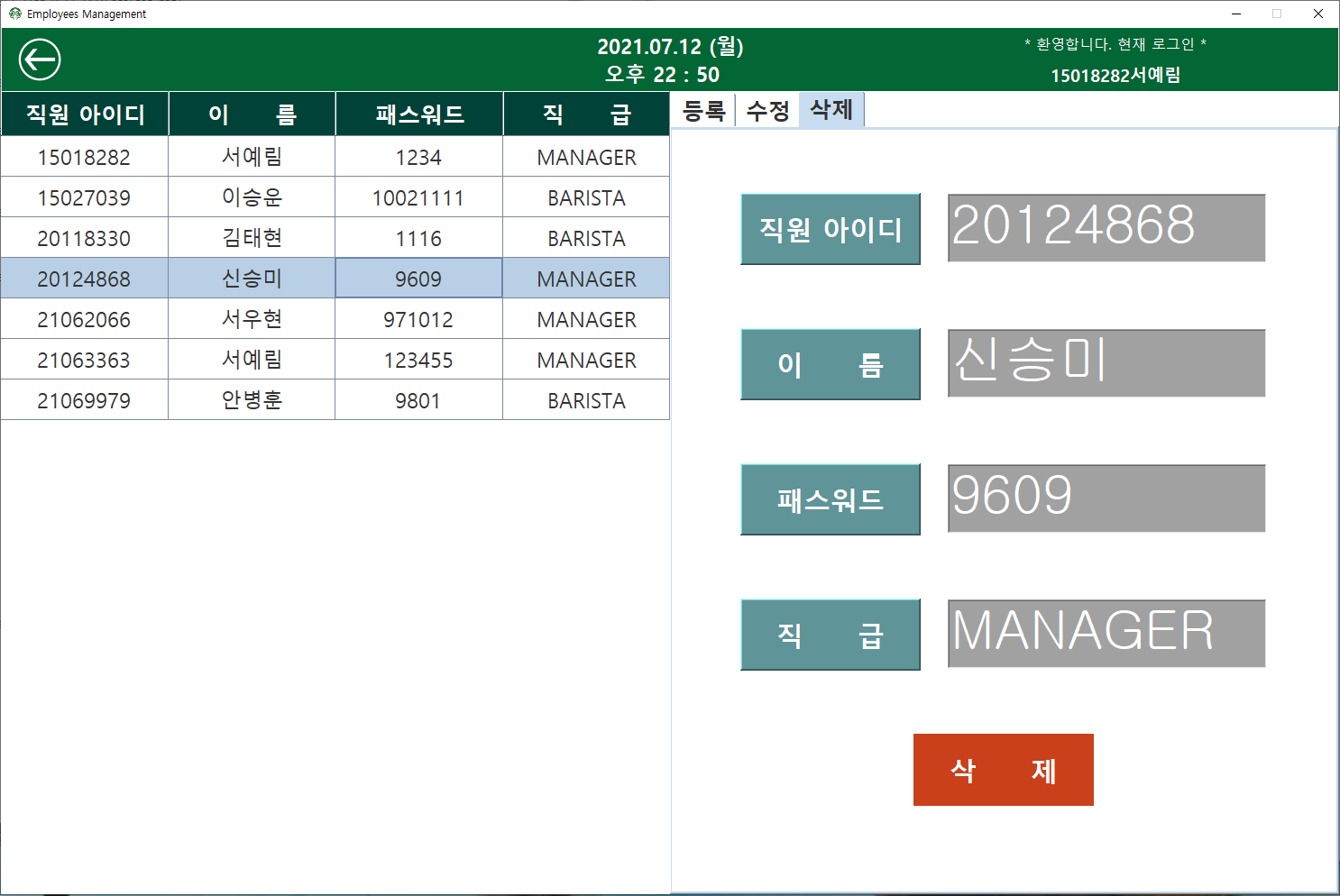Viewport: 1340px width, 896px height.
Task: Click password cell 10021111
Action: tap(419, 197)
